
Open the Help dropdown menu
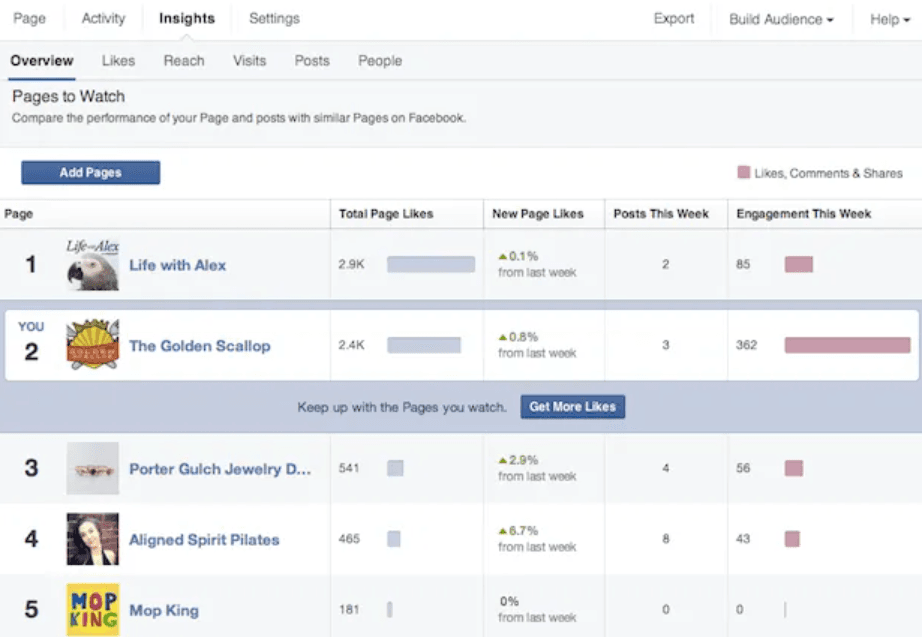[x=886, y=18]
